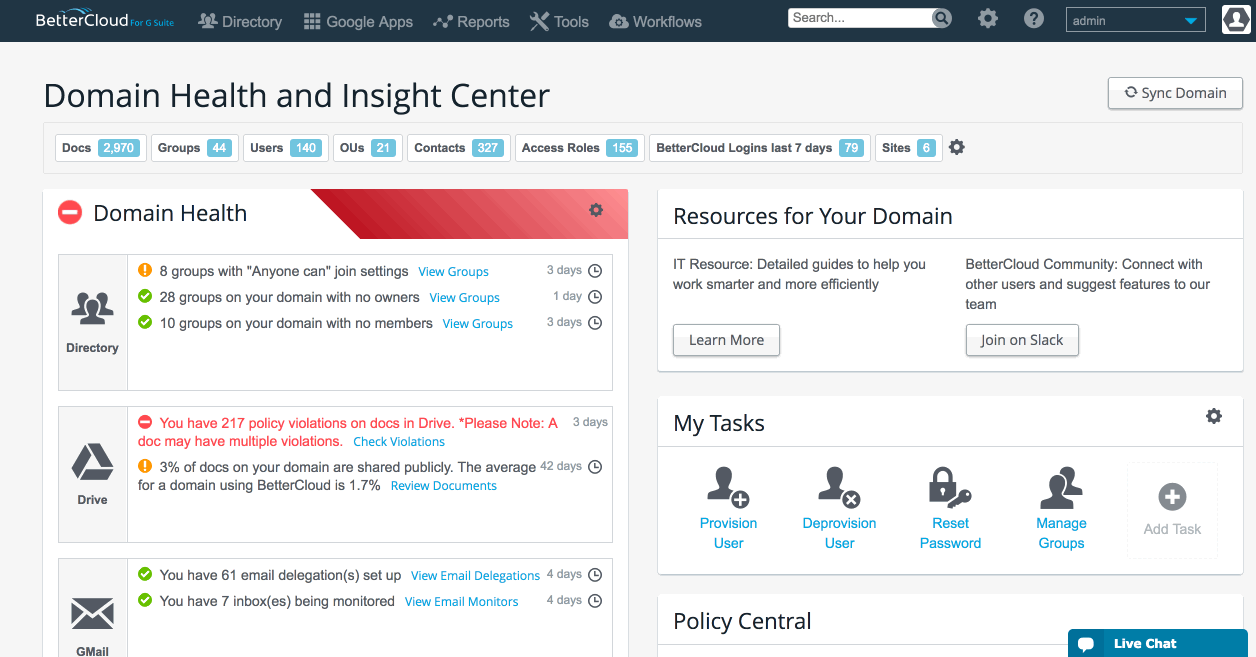Expand the admin account dropdown

click(1135, 20)
